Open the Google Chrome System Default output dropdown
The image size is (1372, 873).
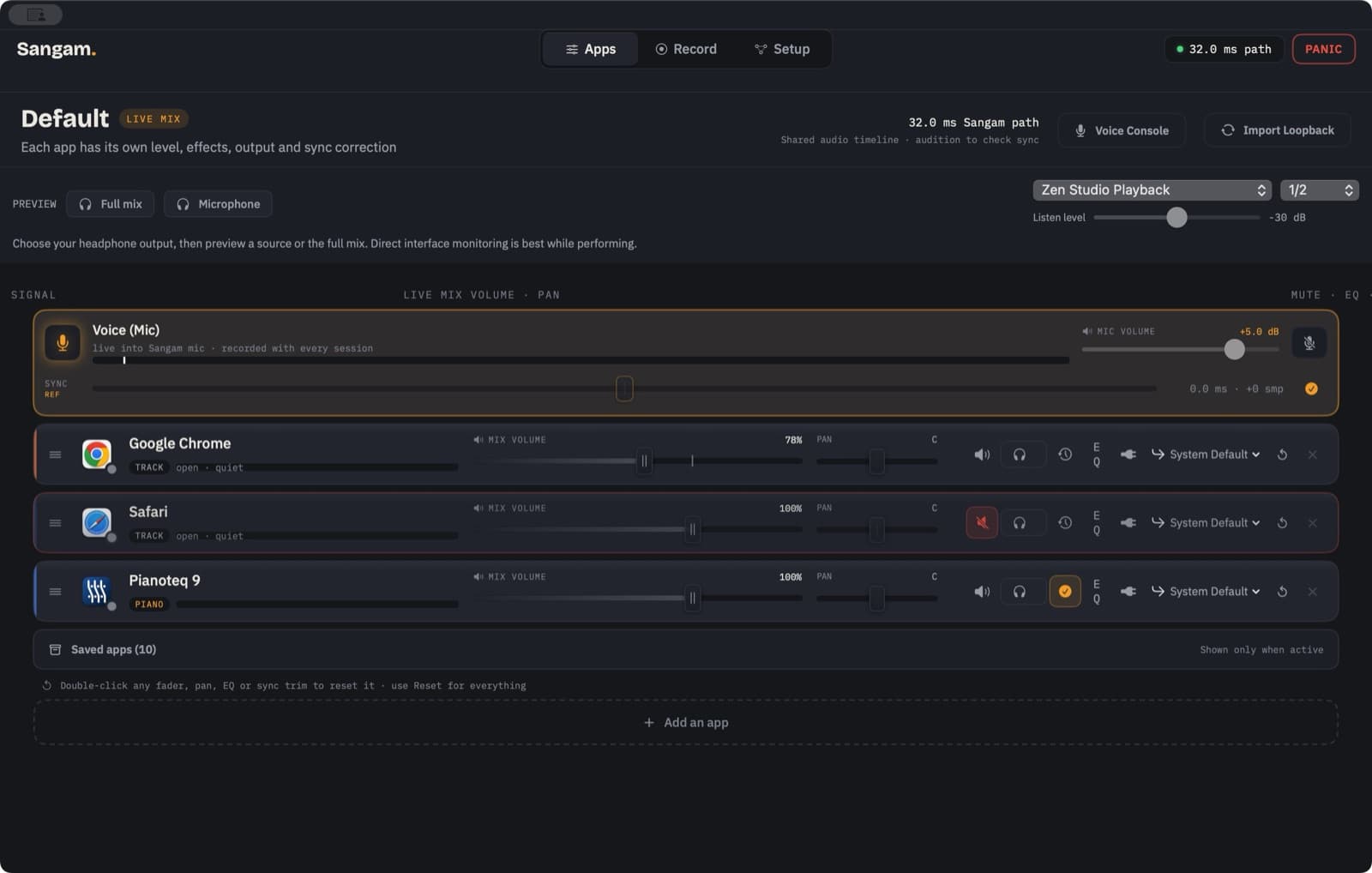pos(1206,455)
